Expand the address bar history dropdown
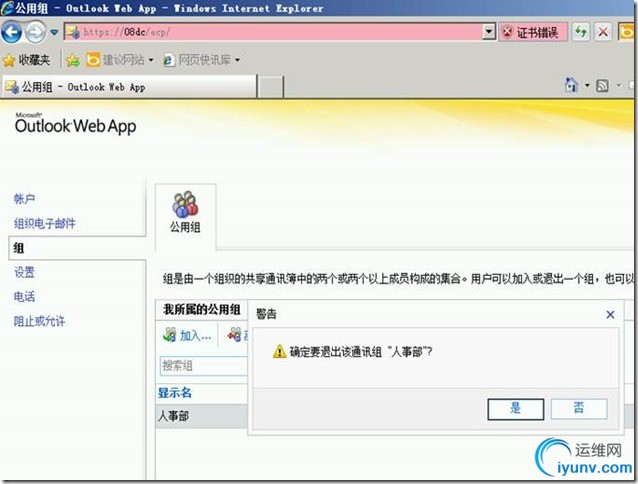Screen dimensions: 638x484 489,32
